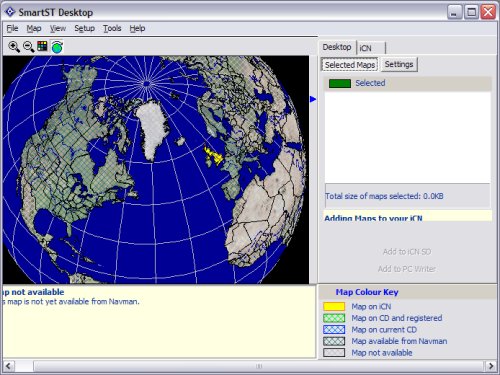Viewport: 500px width, 375px height.
Task: Click the horizontal scrollbar thumb
Action: coord(259,366)
